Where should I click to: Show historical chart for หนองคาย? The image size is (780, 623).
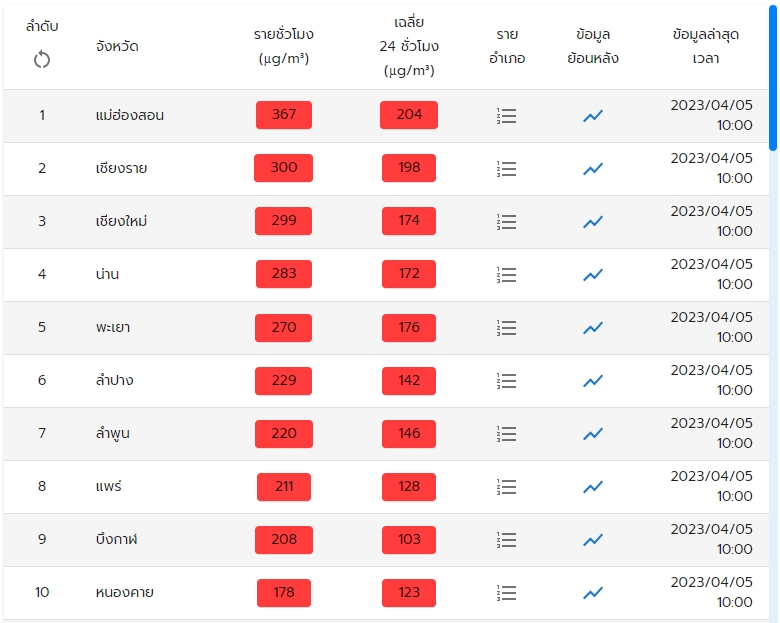(593, 593)
